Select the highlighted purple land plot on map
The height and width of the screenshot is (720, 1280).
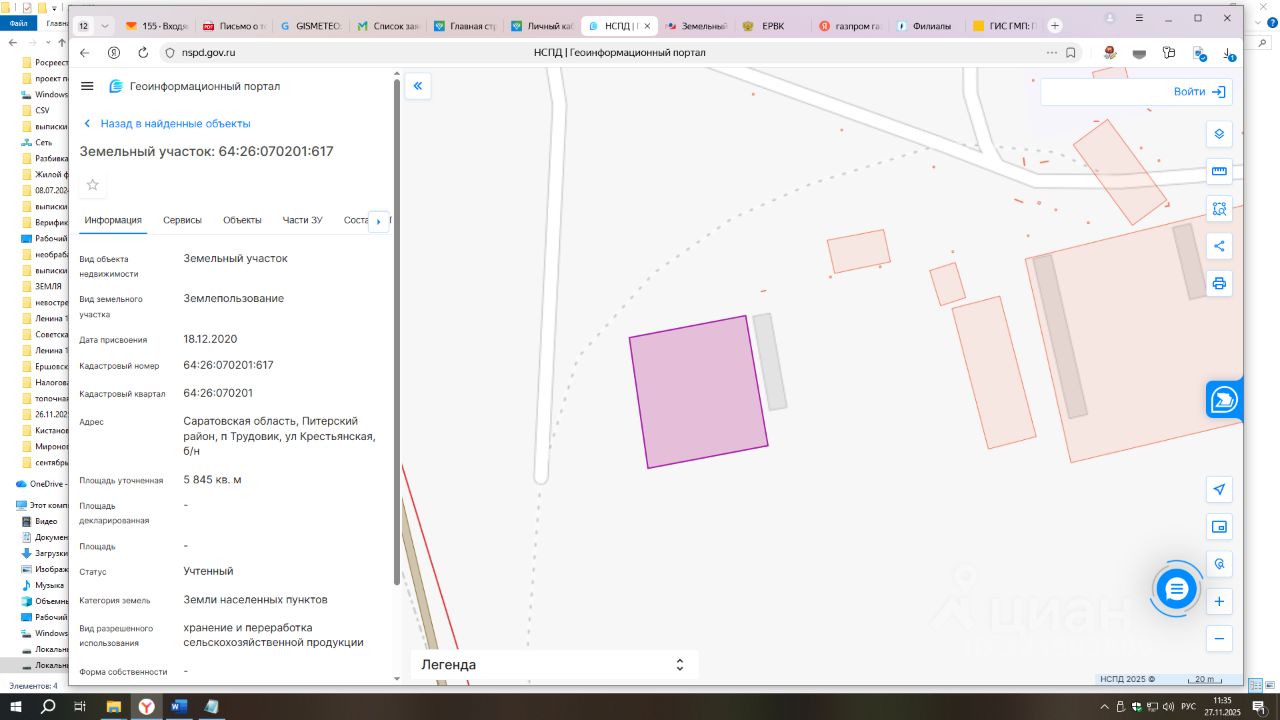(698, 392)
